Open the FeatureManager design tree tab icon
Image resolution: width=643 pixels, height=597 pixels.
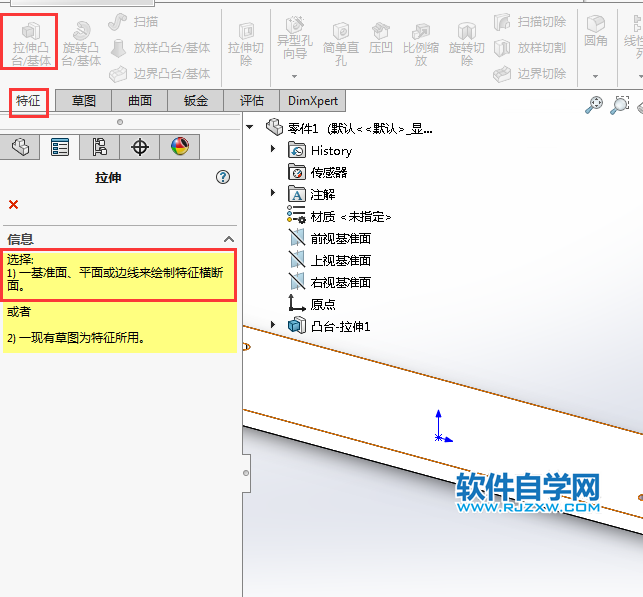(x=21, y=147)
